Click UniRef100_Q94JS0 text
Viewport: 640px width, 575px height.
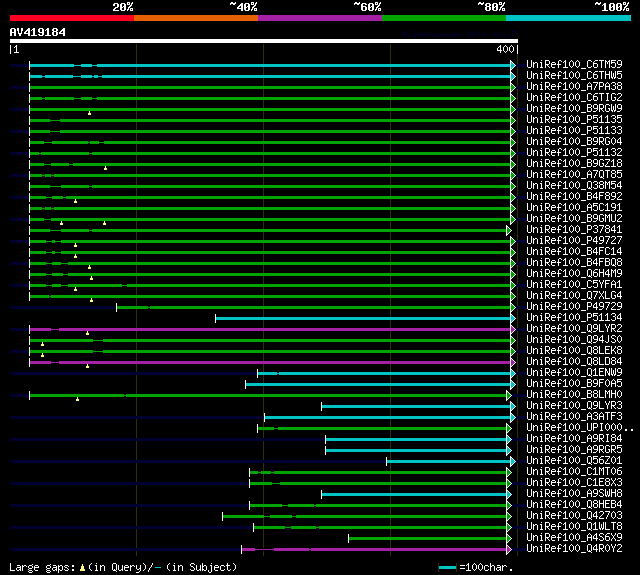coord(574,340)
